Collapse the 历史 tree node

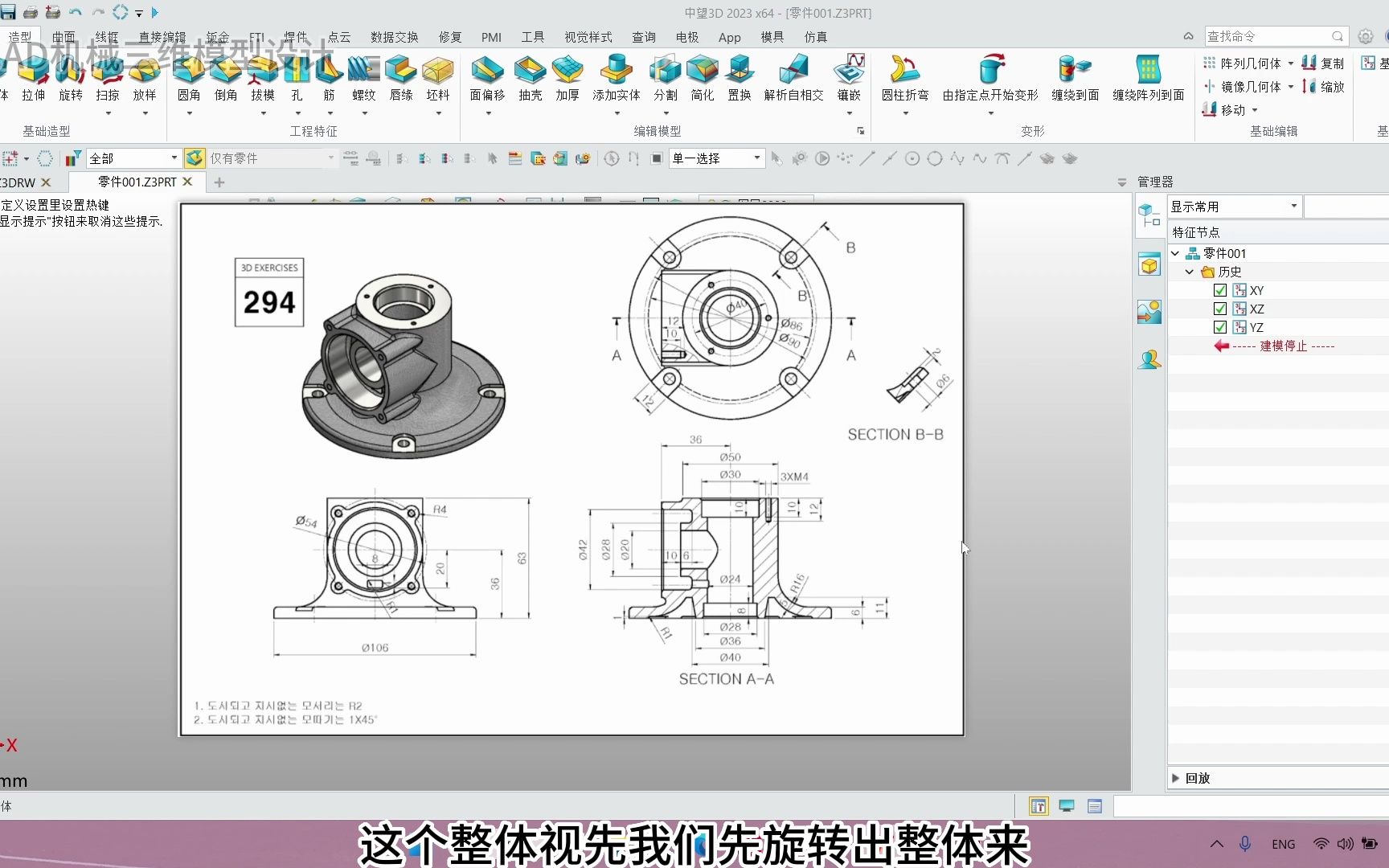pos(1190,272)
